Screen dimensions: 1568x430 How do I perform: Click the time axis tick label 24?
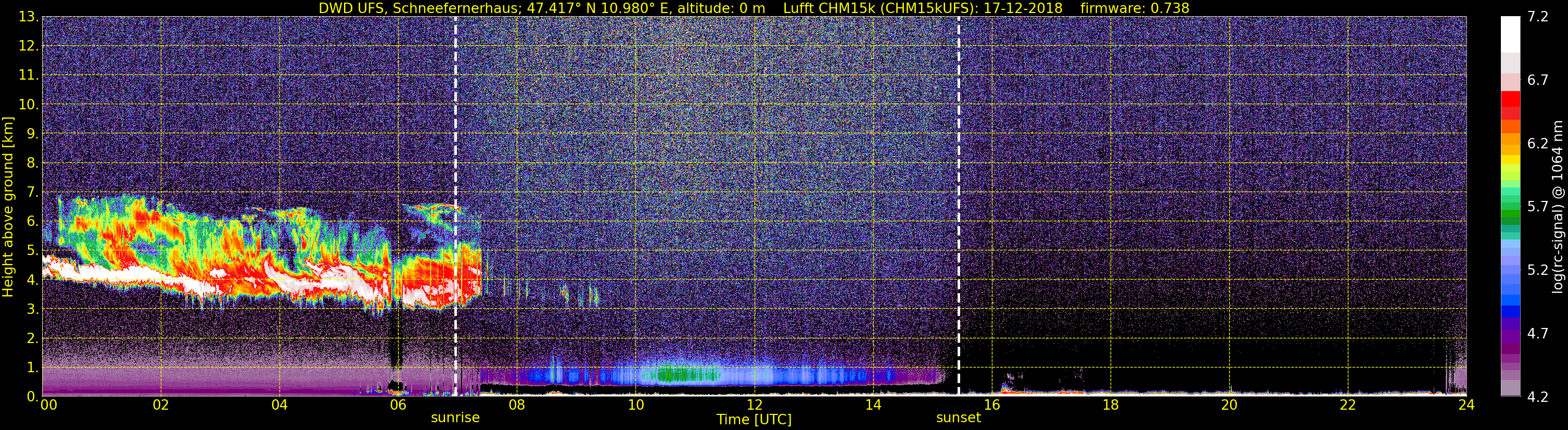(x=1467, y=405)
